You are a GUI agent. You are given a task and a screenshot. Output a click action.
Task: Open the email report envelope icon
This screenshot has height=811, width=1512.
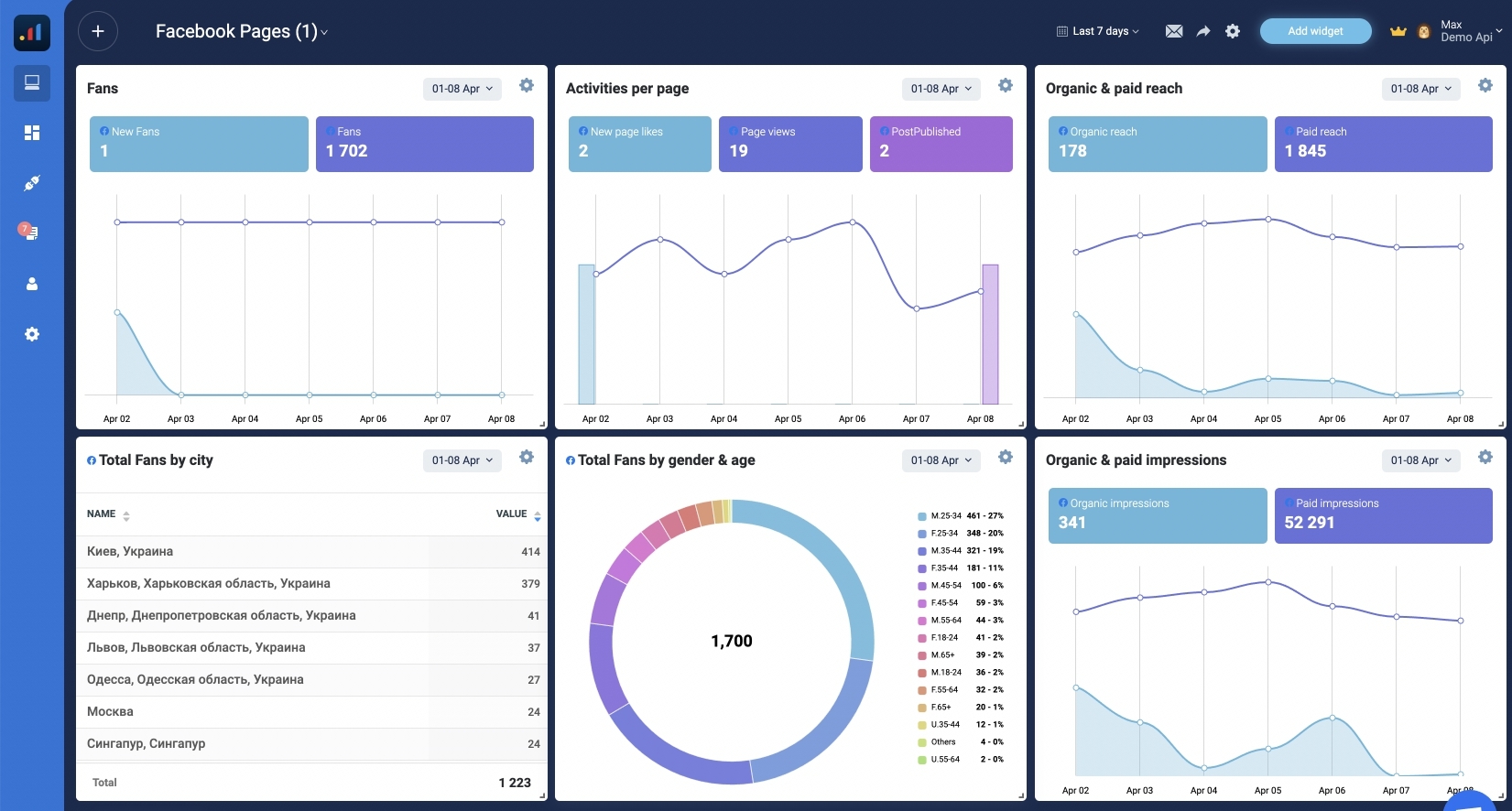pyautogui.click(x=1173, y=31)
